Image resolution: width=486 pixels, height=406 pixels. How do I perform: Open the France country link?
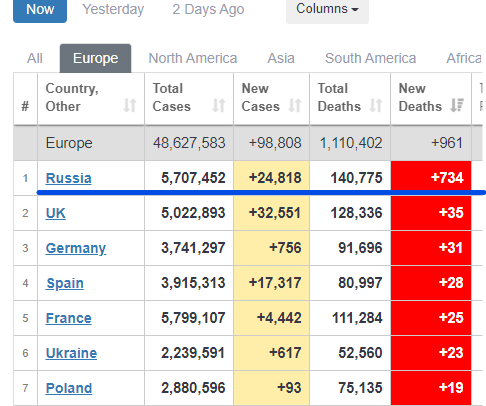[x=68, y=318]
